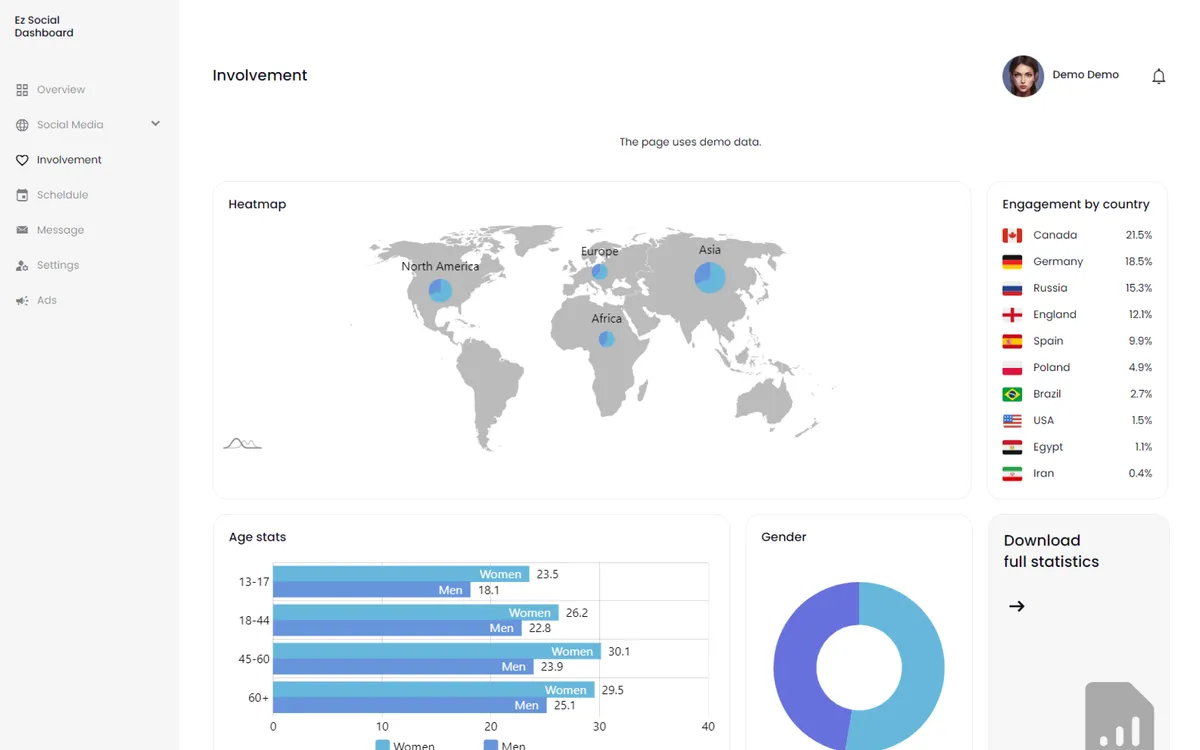Click the Africa pie marker on map
This screenshot has width=1200, height=750.
[606, 339]
